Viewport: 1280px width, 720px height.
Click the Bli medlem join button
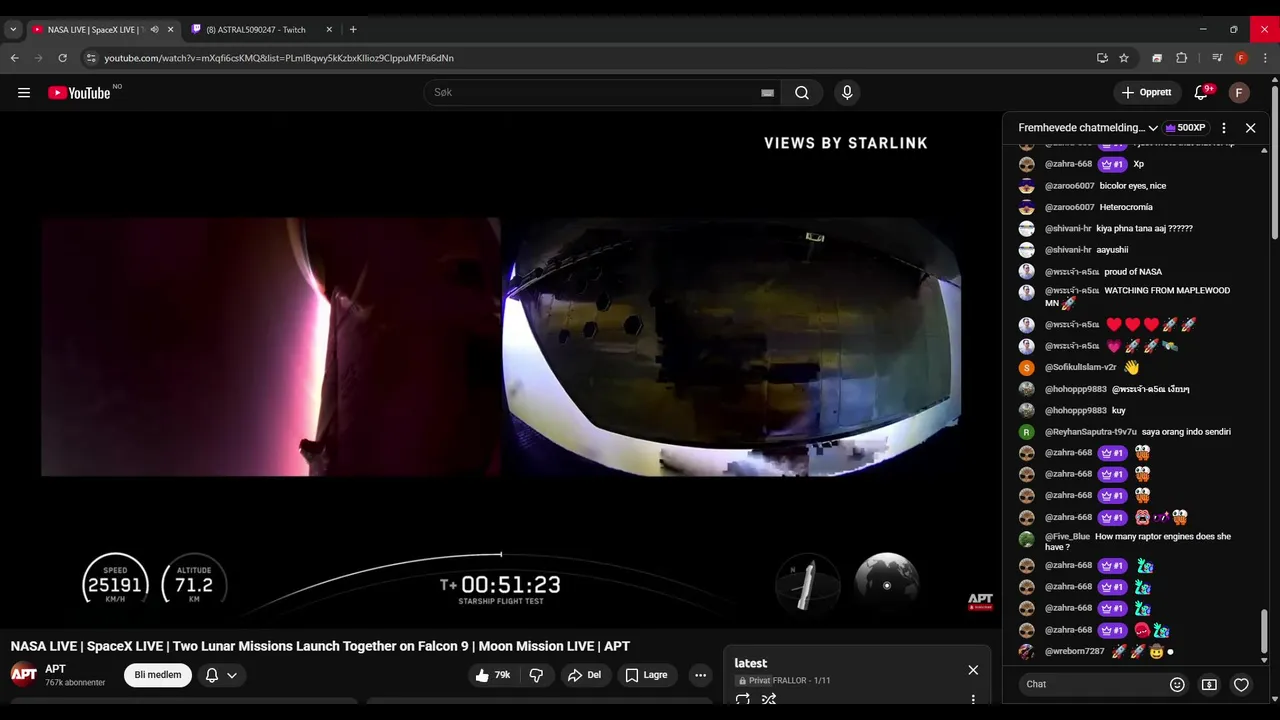tap(158, 675)
